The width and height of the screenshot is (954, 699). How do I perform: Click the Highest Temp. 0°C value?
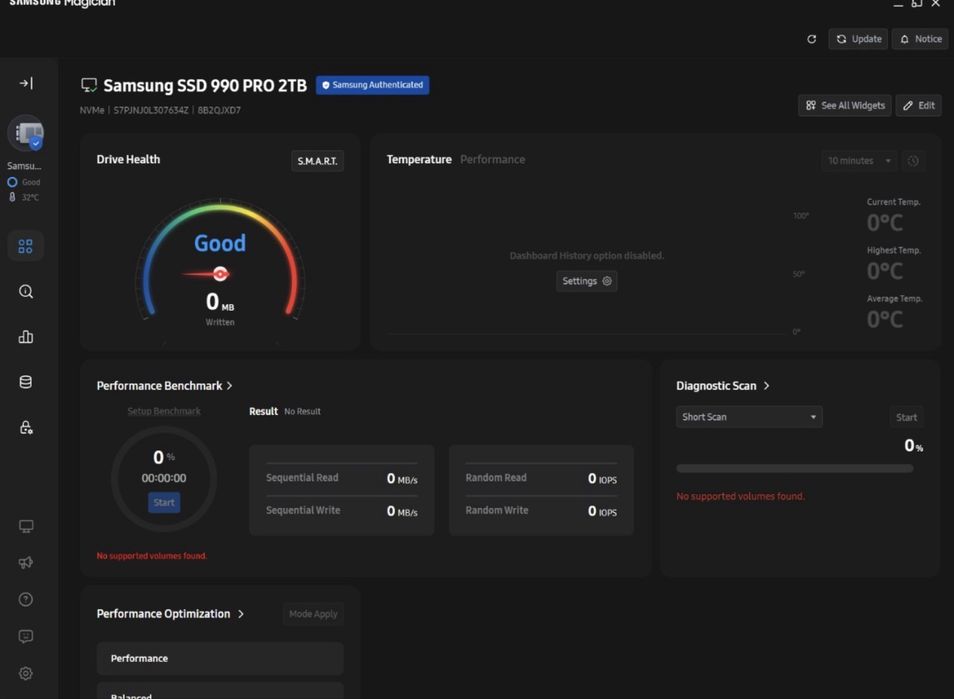click(x=885, y=271)
